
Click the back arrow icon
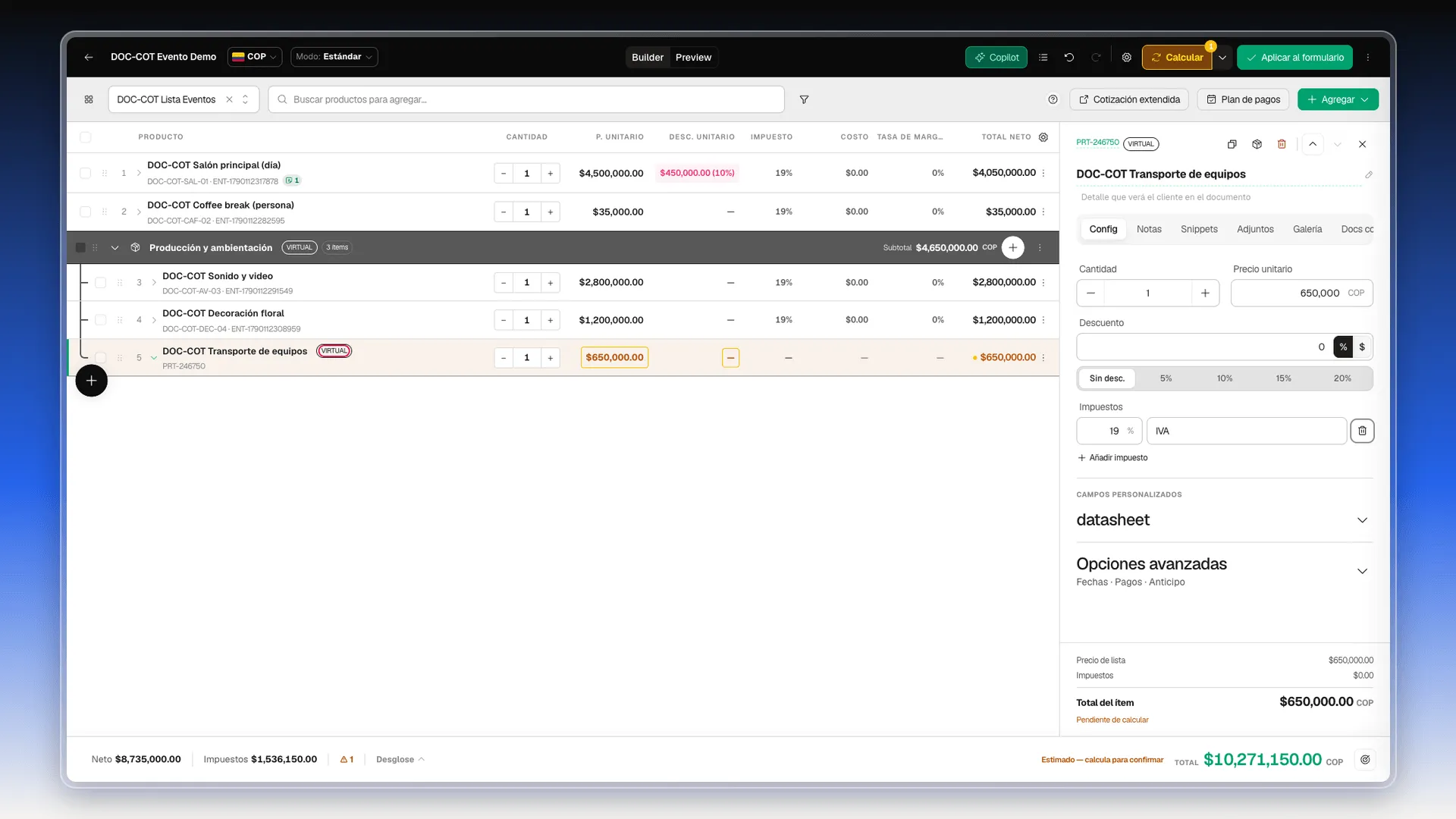click(x=89, y=58)
